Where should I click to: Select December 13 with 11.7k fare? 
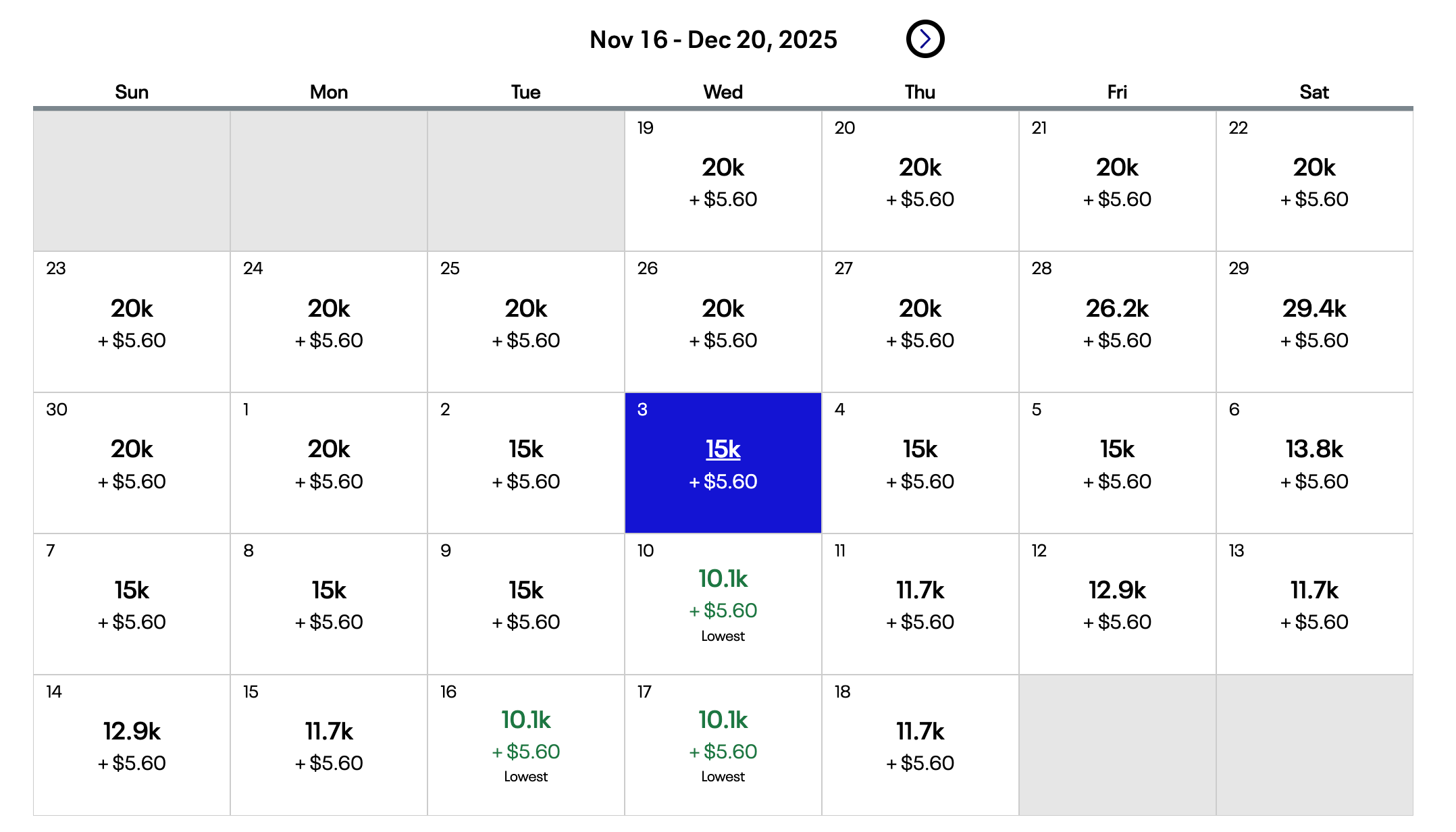tap(1314, 604)
